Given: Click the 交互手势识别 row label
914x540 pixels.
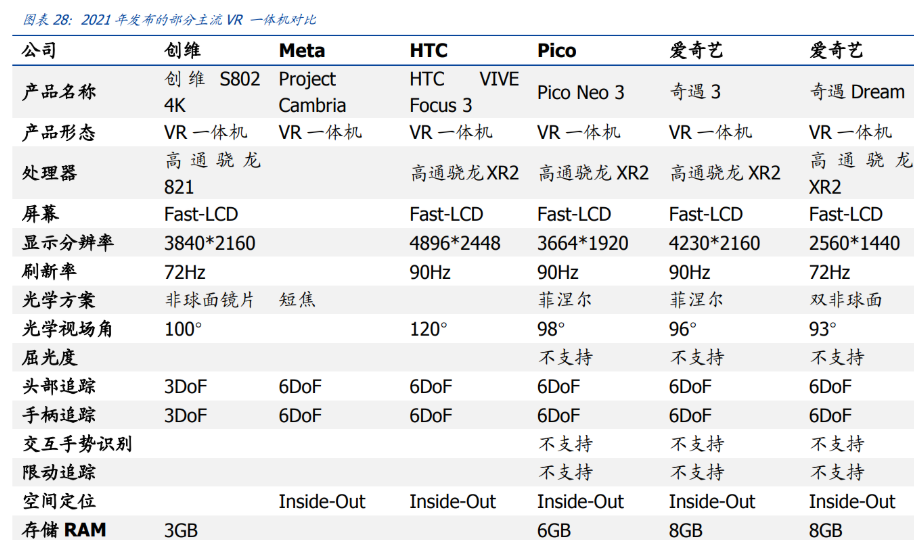Looking at the screenshot, I should (x=77, y=444).
